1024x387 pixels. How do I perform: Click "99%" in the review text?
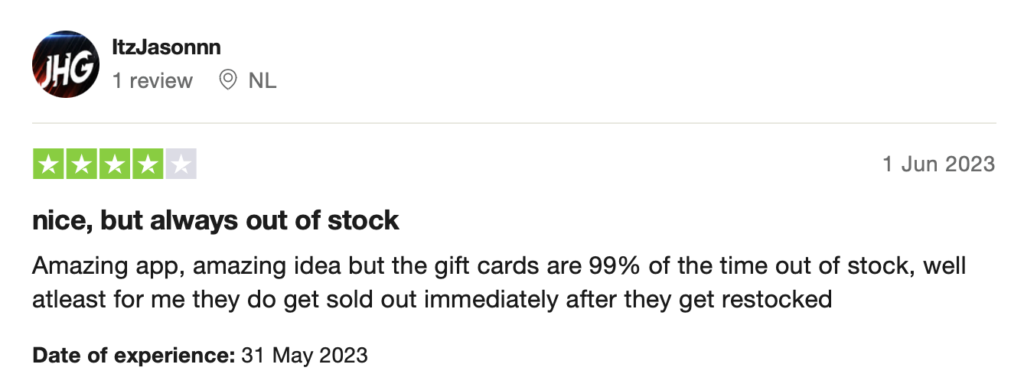(x=610, y=266)
